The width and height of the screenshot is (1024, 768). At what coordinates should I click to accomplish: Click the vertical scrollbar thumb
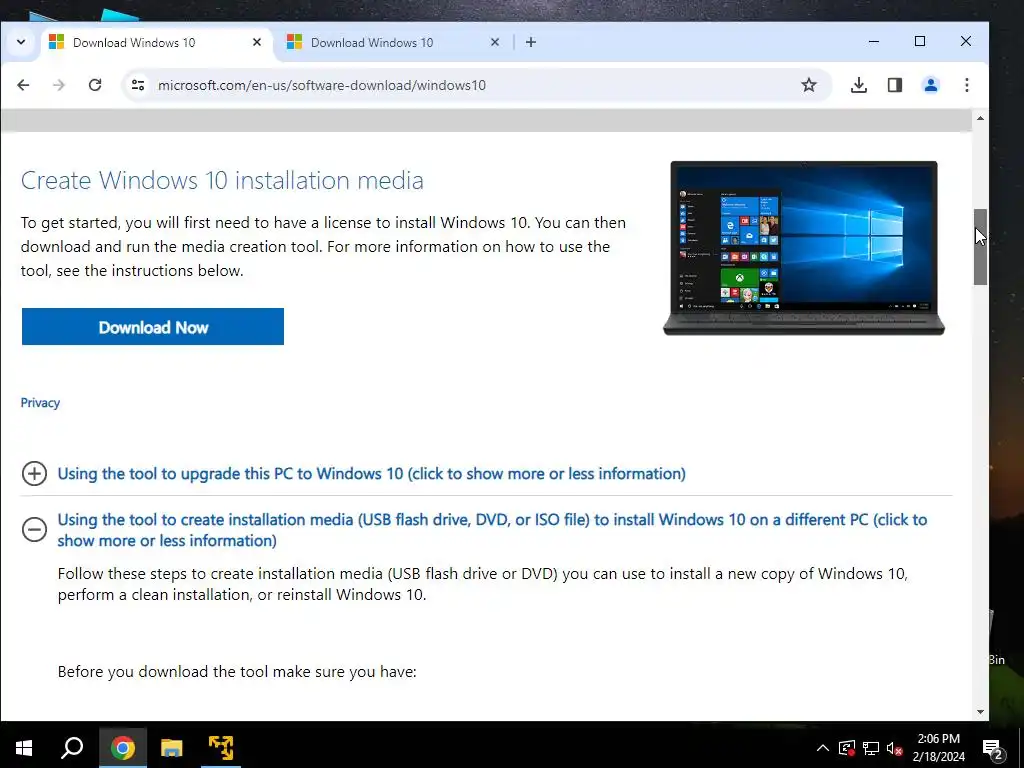980,247
